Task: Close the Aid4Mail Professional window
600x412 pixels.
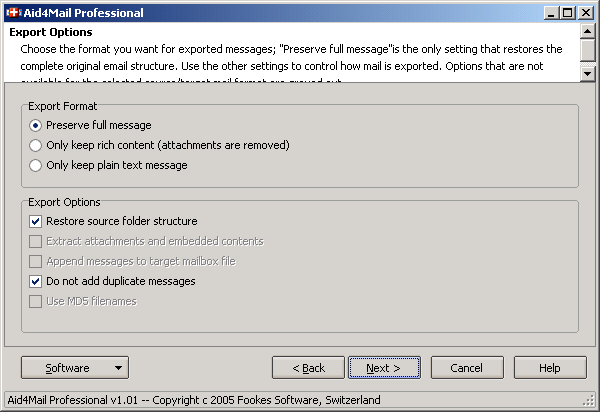Action: [585, 13]
